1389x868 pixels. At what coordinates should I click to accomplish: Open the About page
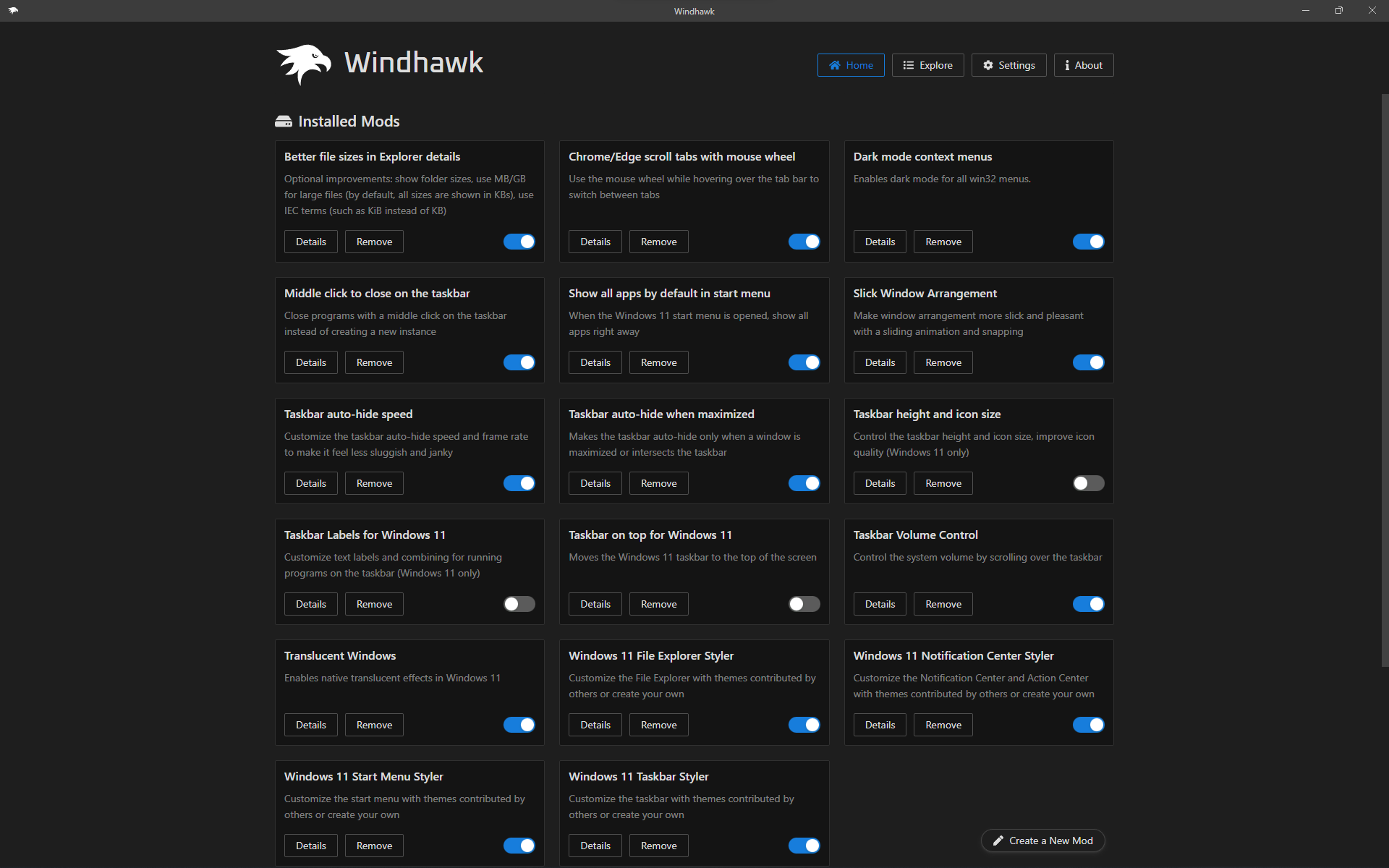(1083, 65)
